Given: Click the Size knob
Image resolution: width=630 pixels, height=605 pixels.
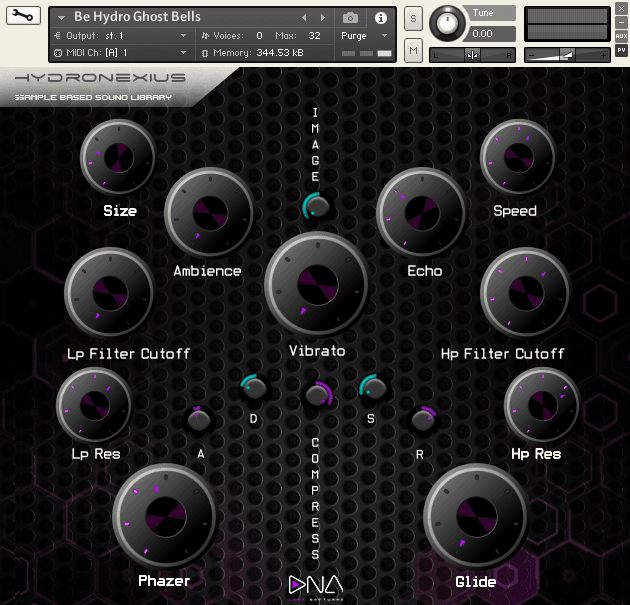Looking at the screenshot, I should (x=118, y=157).
